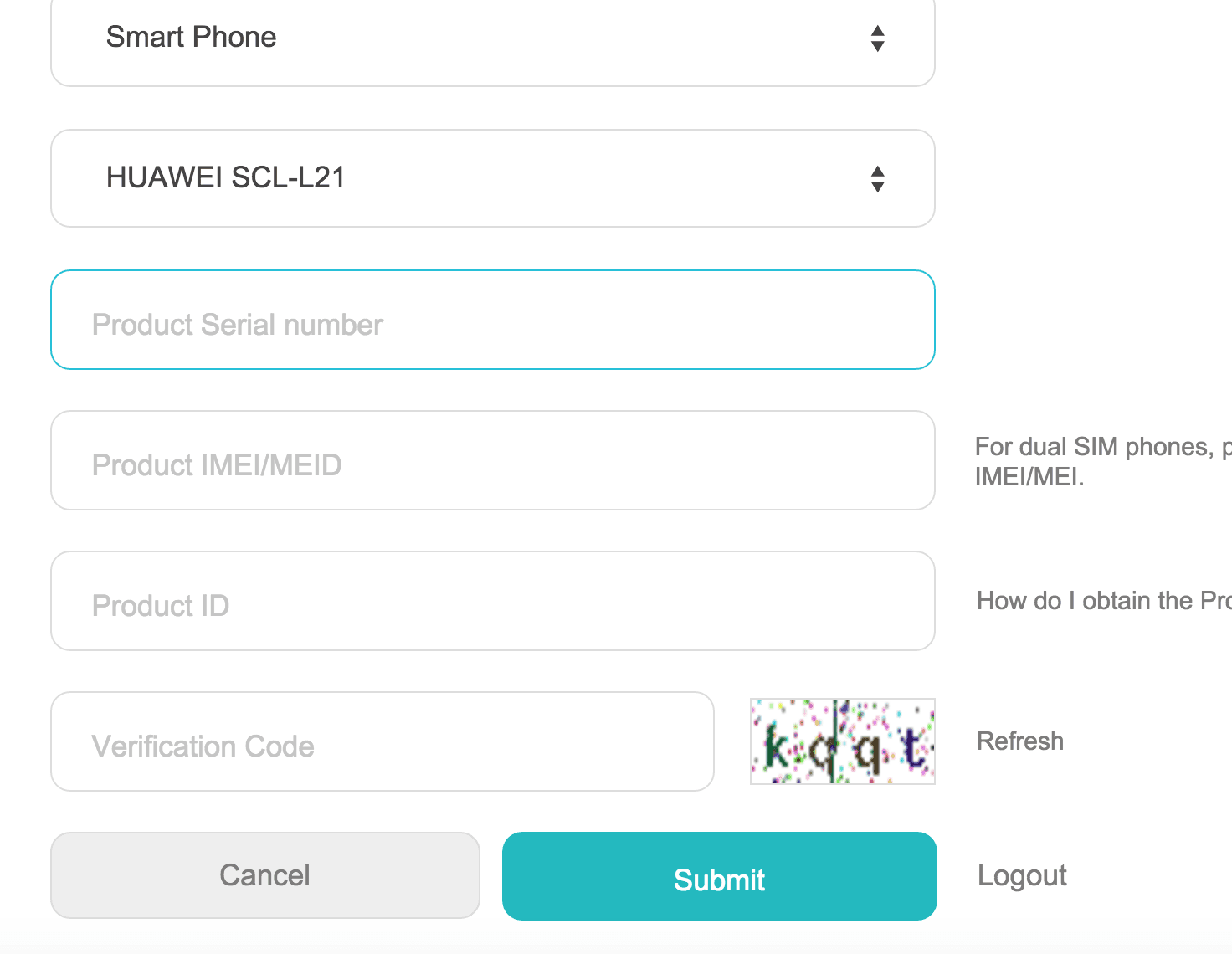
Task: Refresh the verification code image
Action: click(x=1020, y=741)
